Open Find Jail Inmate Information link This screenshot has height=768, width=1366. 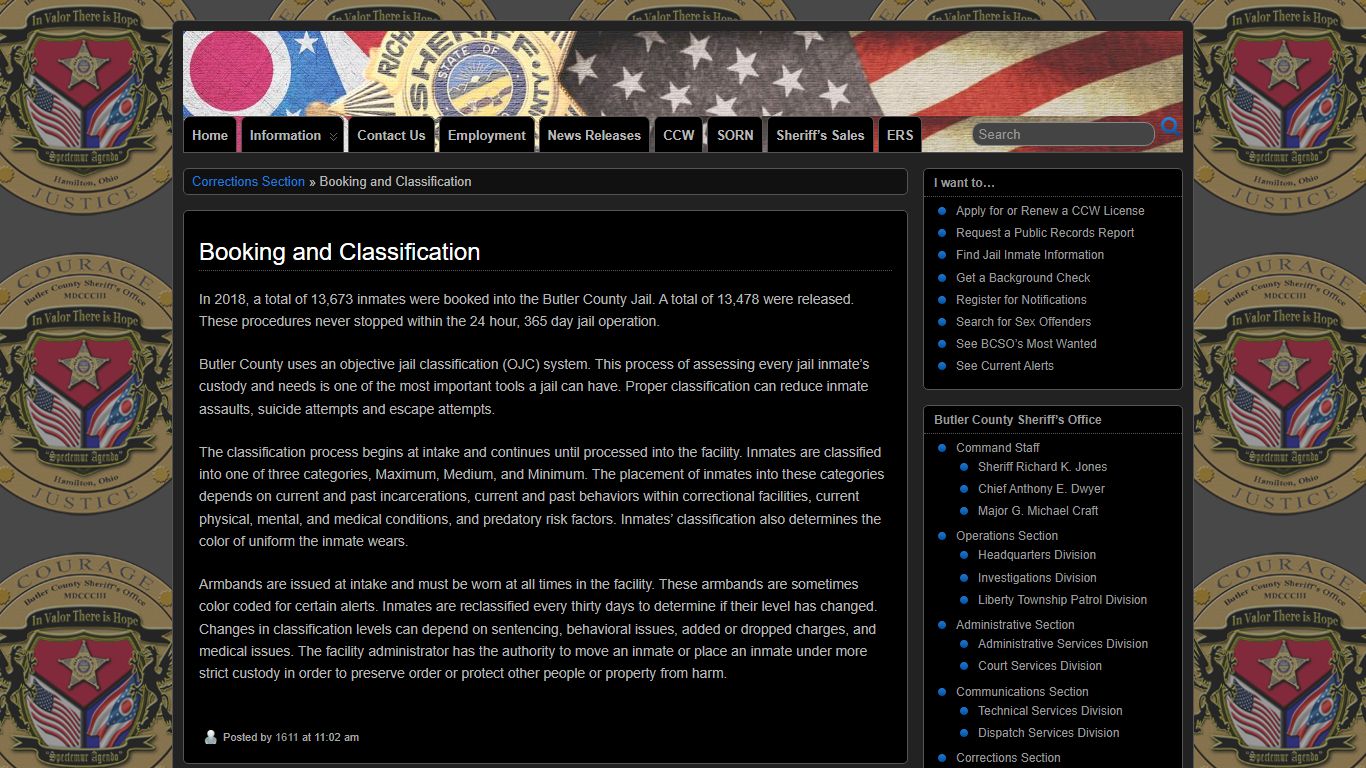(1030, 255)
